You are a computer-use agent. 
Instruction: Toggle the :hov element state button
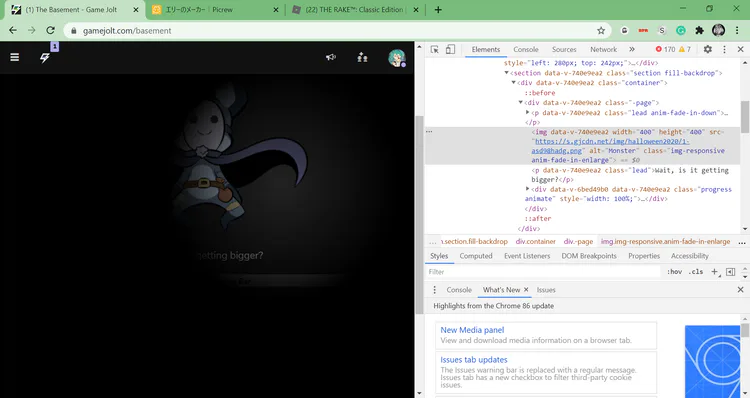tap(674, 272)
